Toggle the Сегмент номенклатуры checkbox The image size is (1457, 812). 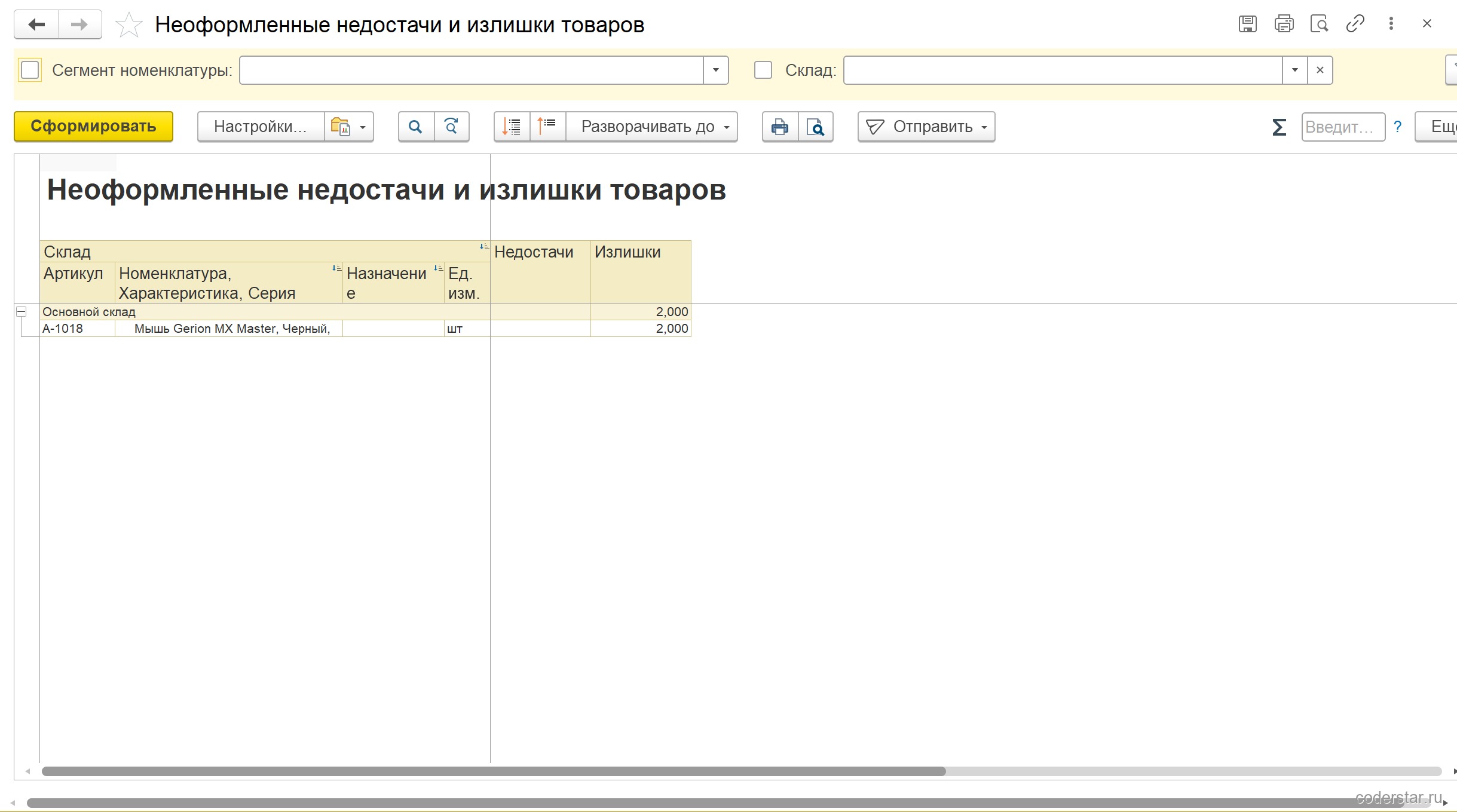click(30, 70)
